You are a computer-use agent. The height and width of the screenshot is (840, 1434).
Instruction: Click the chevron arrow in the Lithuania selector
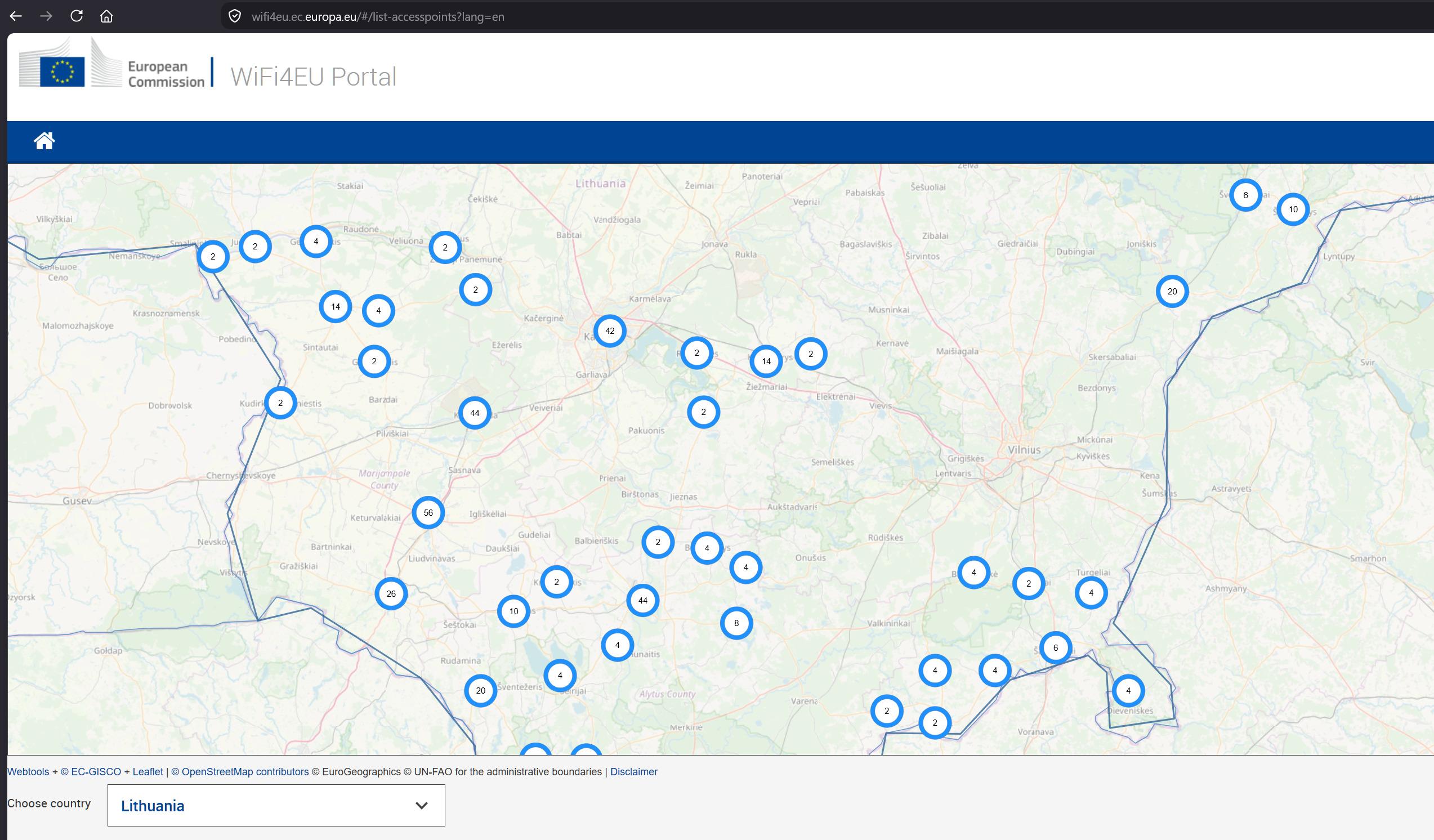coord(422,805)
